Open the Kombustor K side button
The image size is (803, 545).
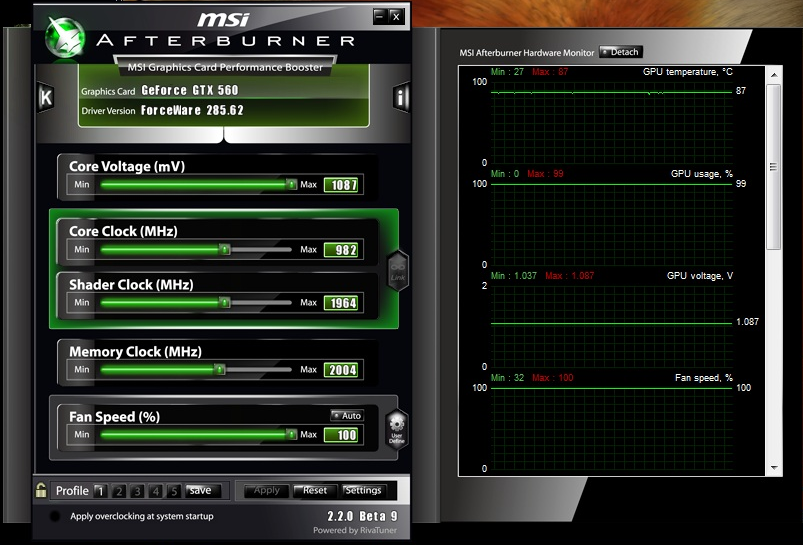click(x=46, y=96)
